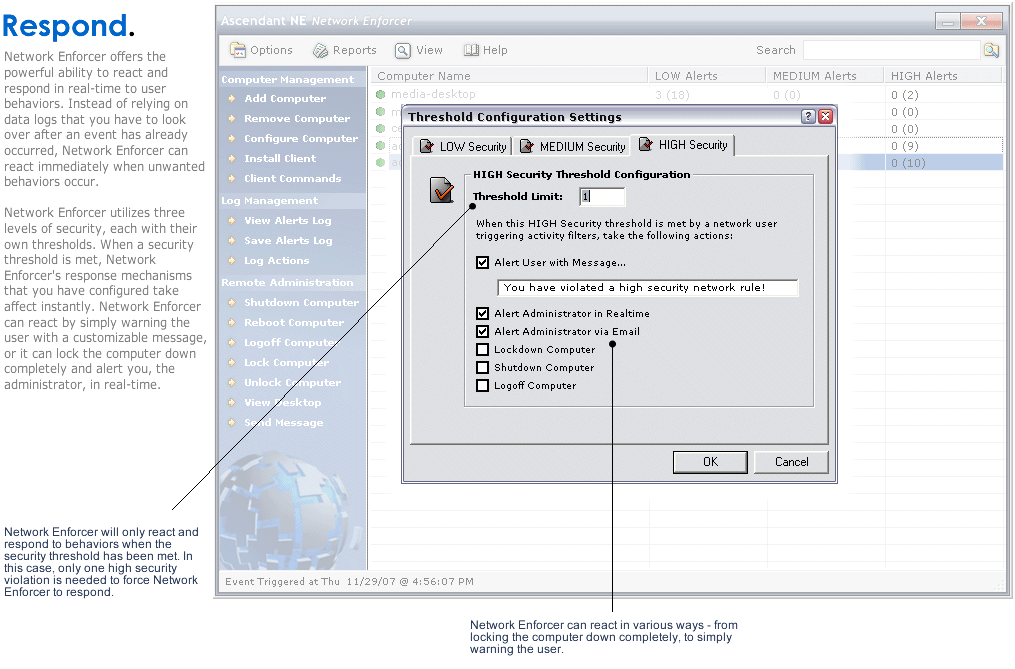This screenshot has height=669, width=1015.
Task: Toggle Alert User with Message checkbox
Action: 482,262
